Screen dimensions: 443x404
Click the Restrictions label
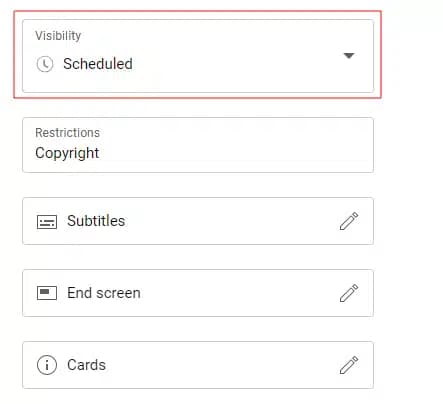click(x=67, y=133)
